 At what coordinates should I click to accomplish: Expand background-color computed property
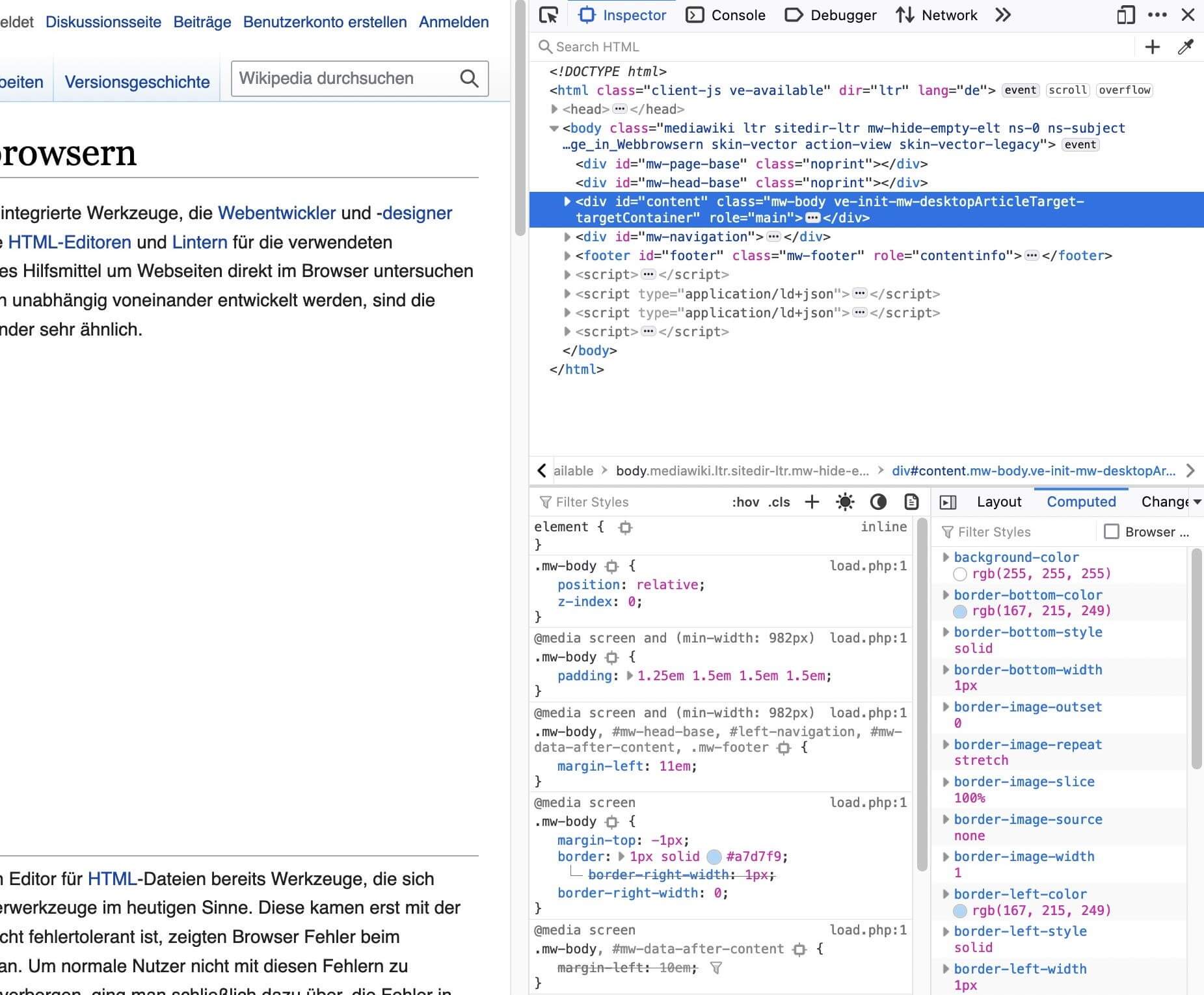click(946, 557)
